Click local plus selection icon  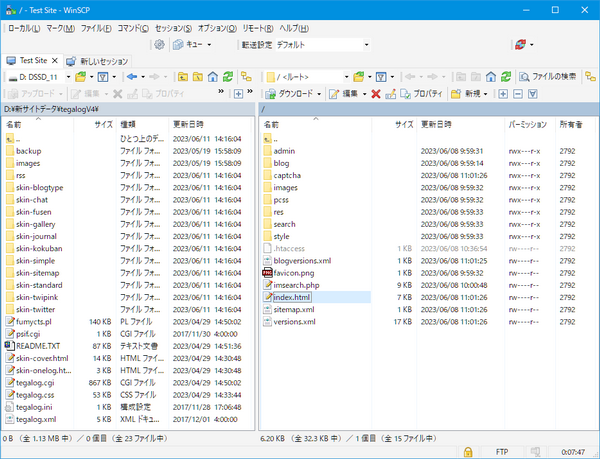tap(238, 94)
